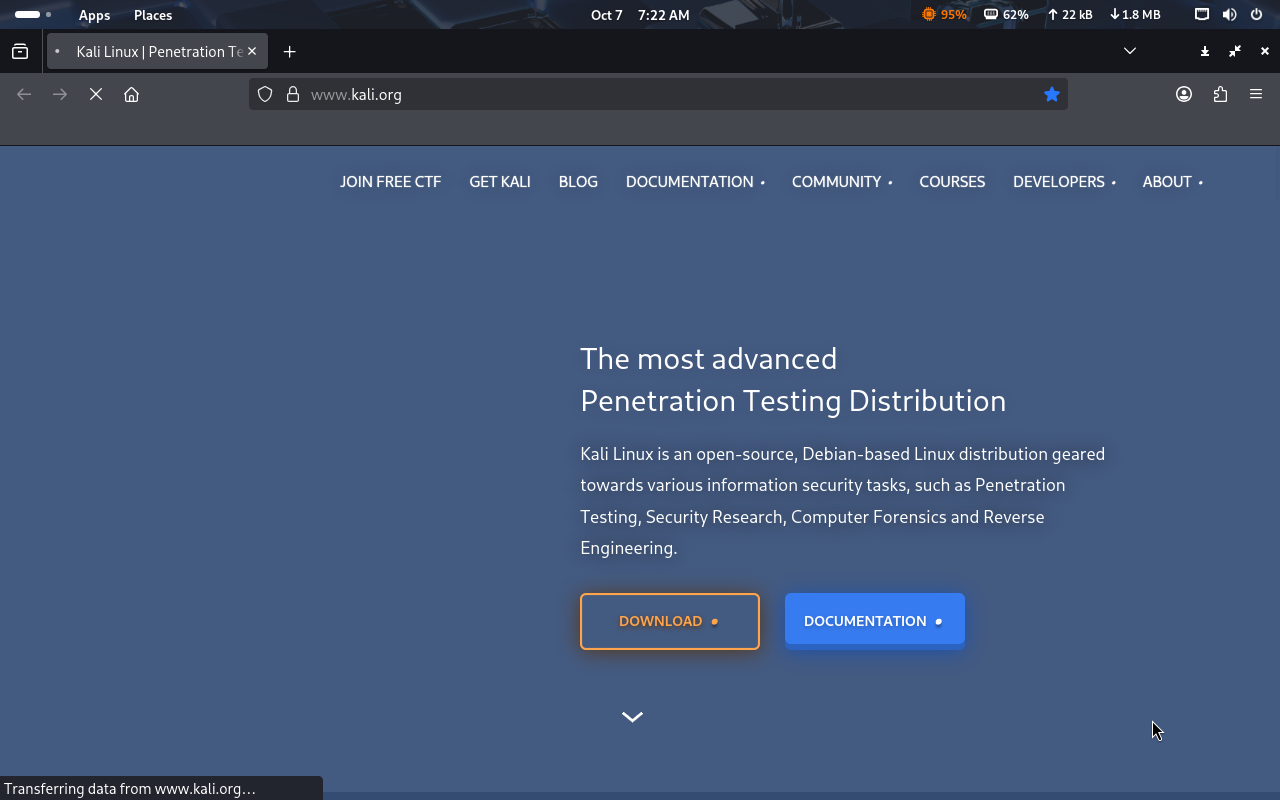Go to the Firefox home page icon
The height and width of the screenshot is (800, 1280).
pyautogui.click(x=131, y=94)
